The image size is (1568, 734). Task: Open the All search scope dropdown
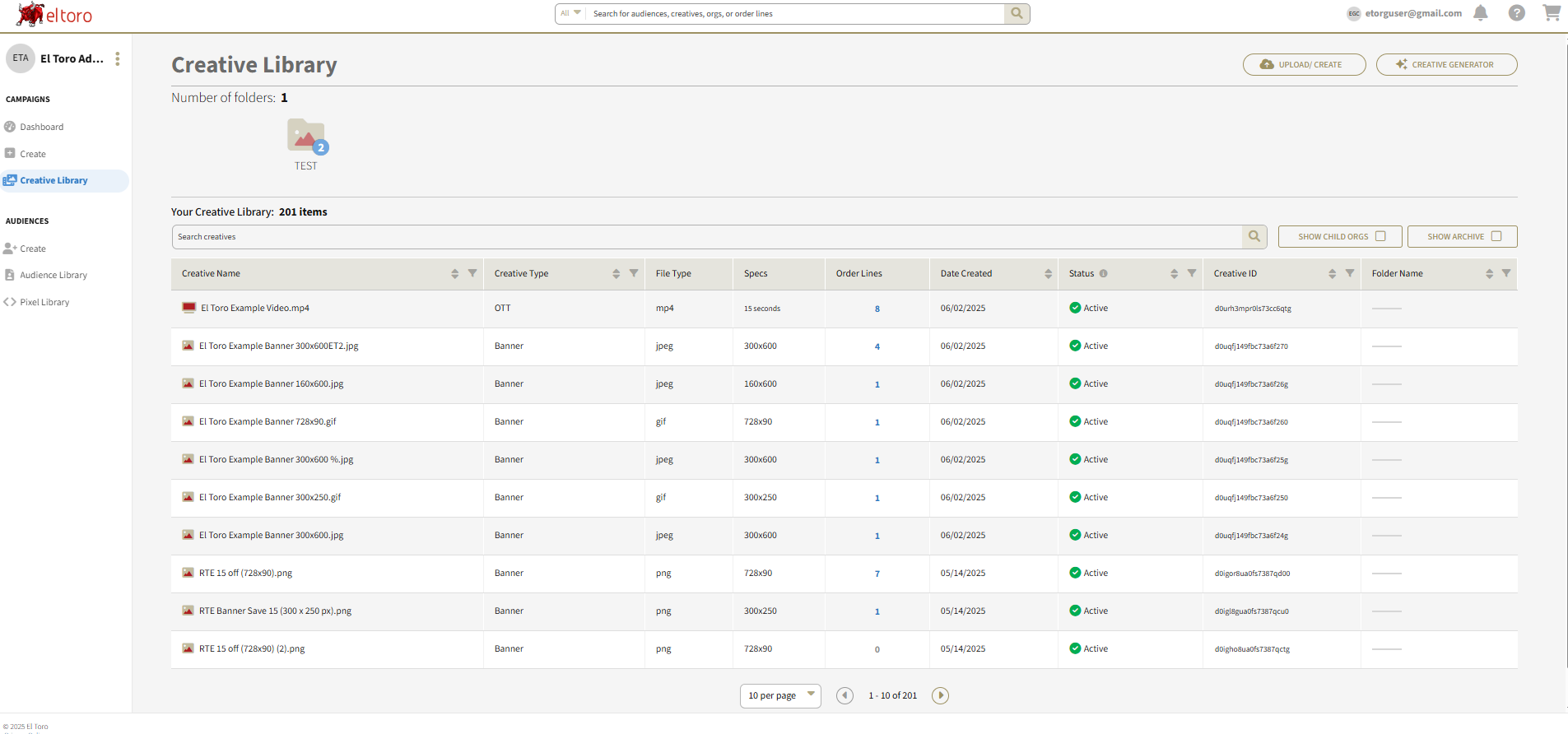point(570,13)
